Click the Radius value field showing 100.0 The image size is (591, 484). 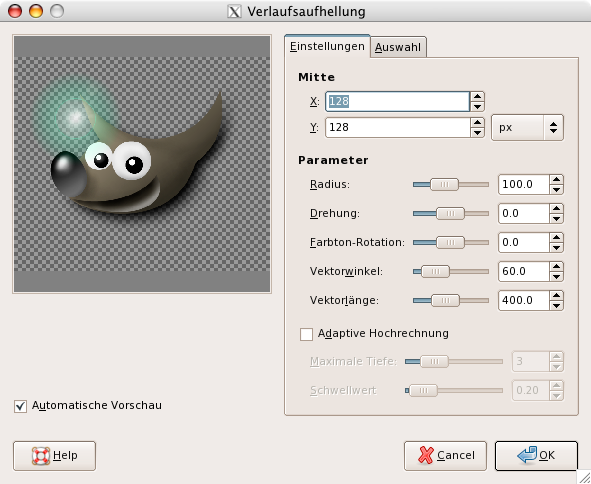(524, 184)
